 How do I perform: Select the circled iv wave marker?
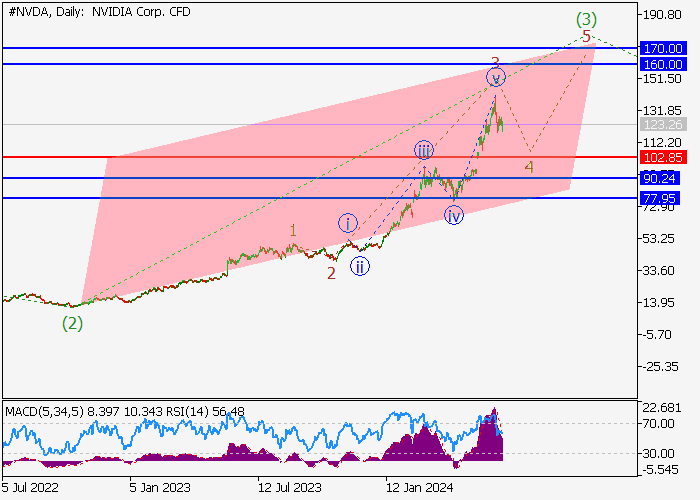[x=454, y=216]
